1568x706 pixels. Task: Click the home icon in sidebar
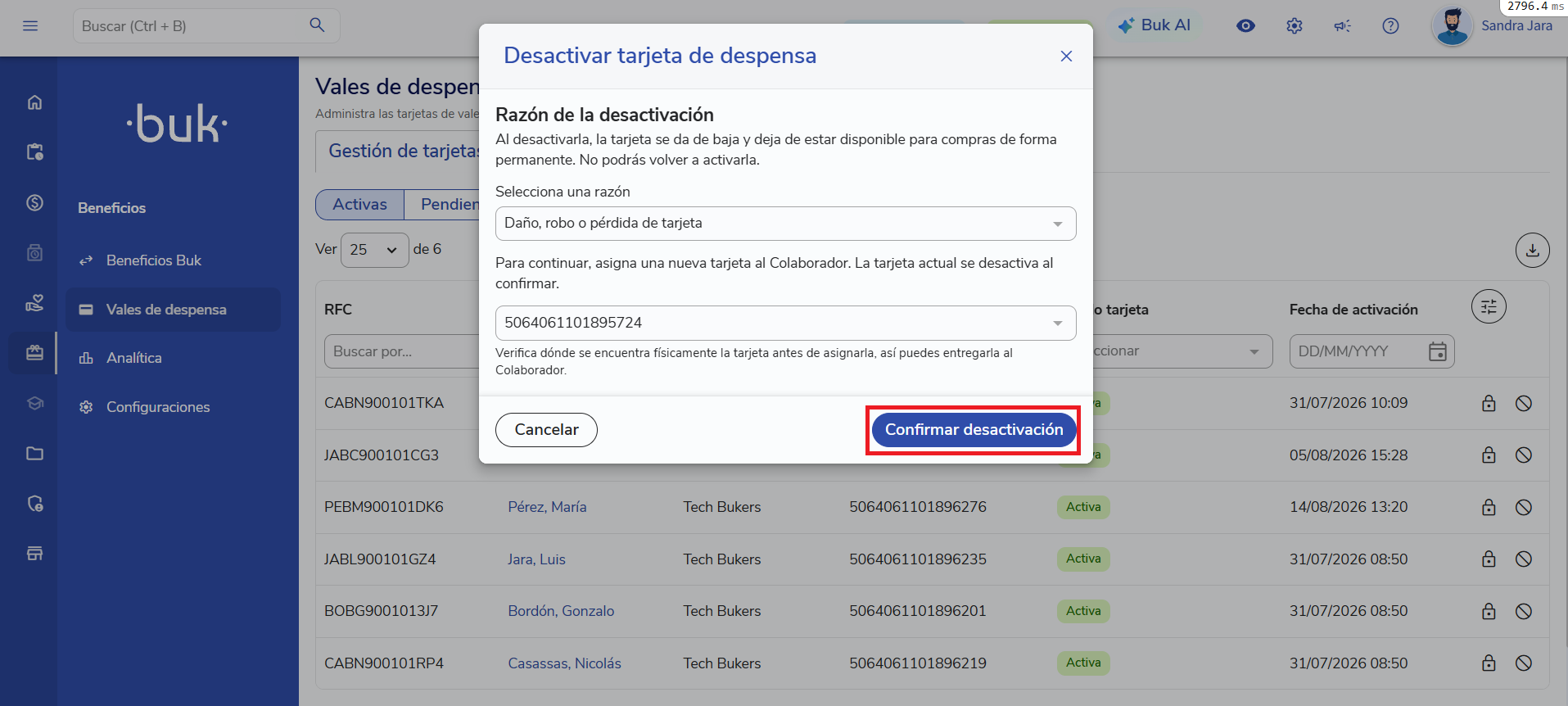coord(34,102)
